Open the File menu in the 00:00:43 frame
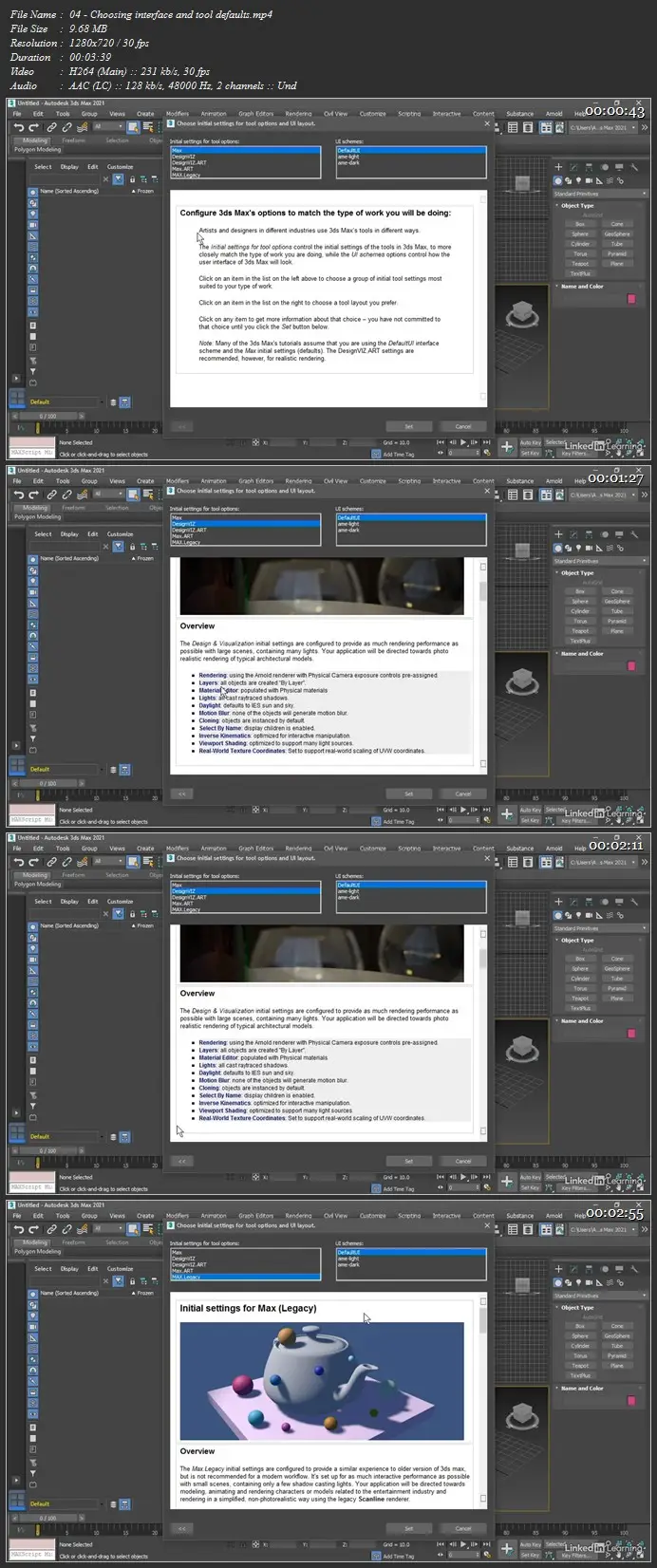The height and width of the screenshot is (1568, 657). 17,114
